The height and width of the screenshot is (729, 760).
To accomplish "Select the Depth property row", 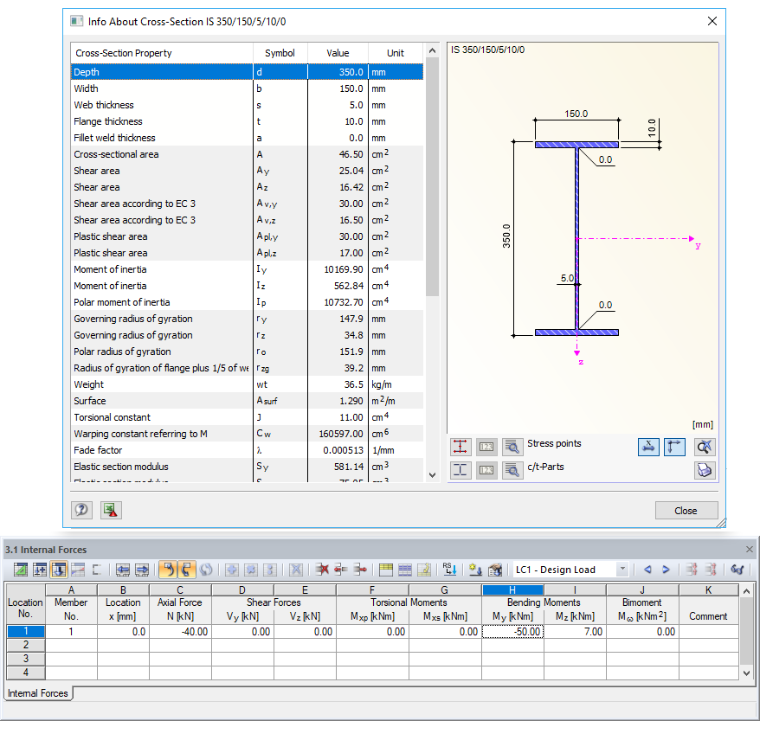I will (247, 72).
